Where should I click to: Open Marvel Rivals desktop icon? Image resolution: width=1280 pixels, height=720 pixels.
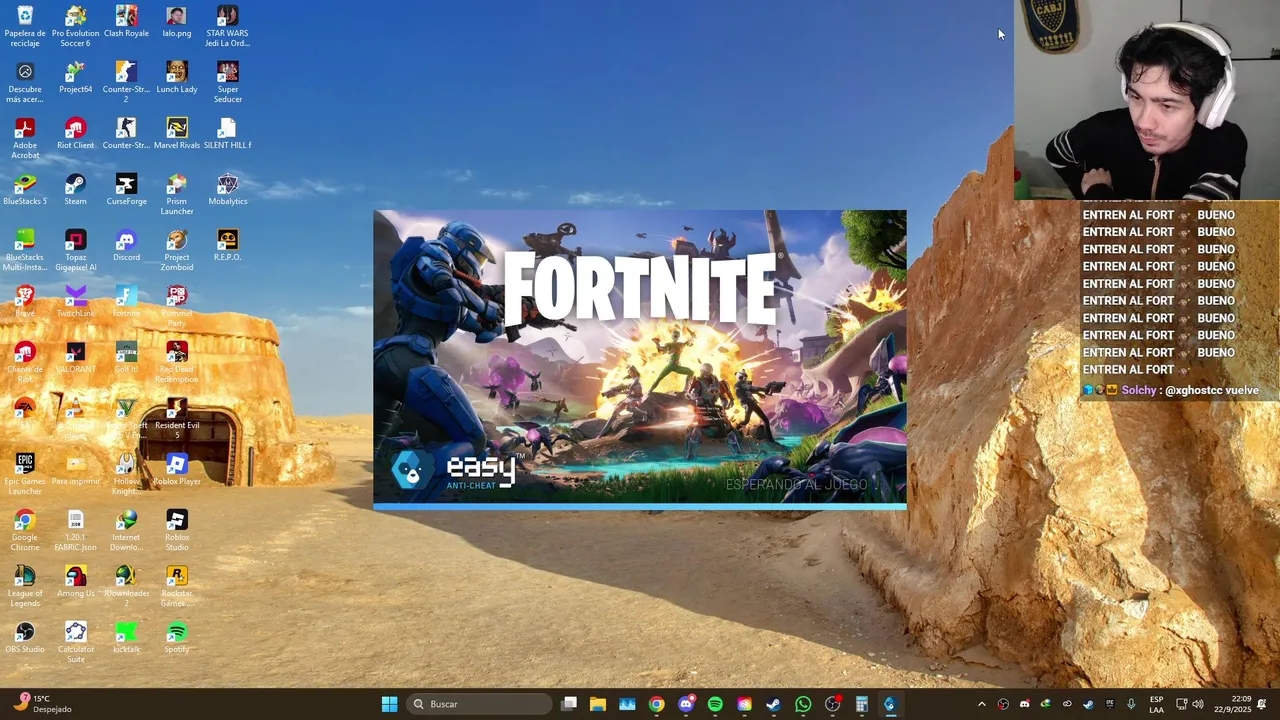pos(177,134)
